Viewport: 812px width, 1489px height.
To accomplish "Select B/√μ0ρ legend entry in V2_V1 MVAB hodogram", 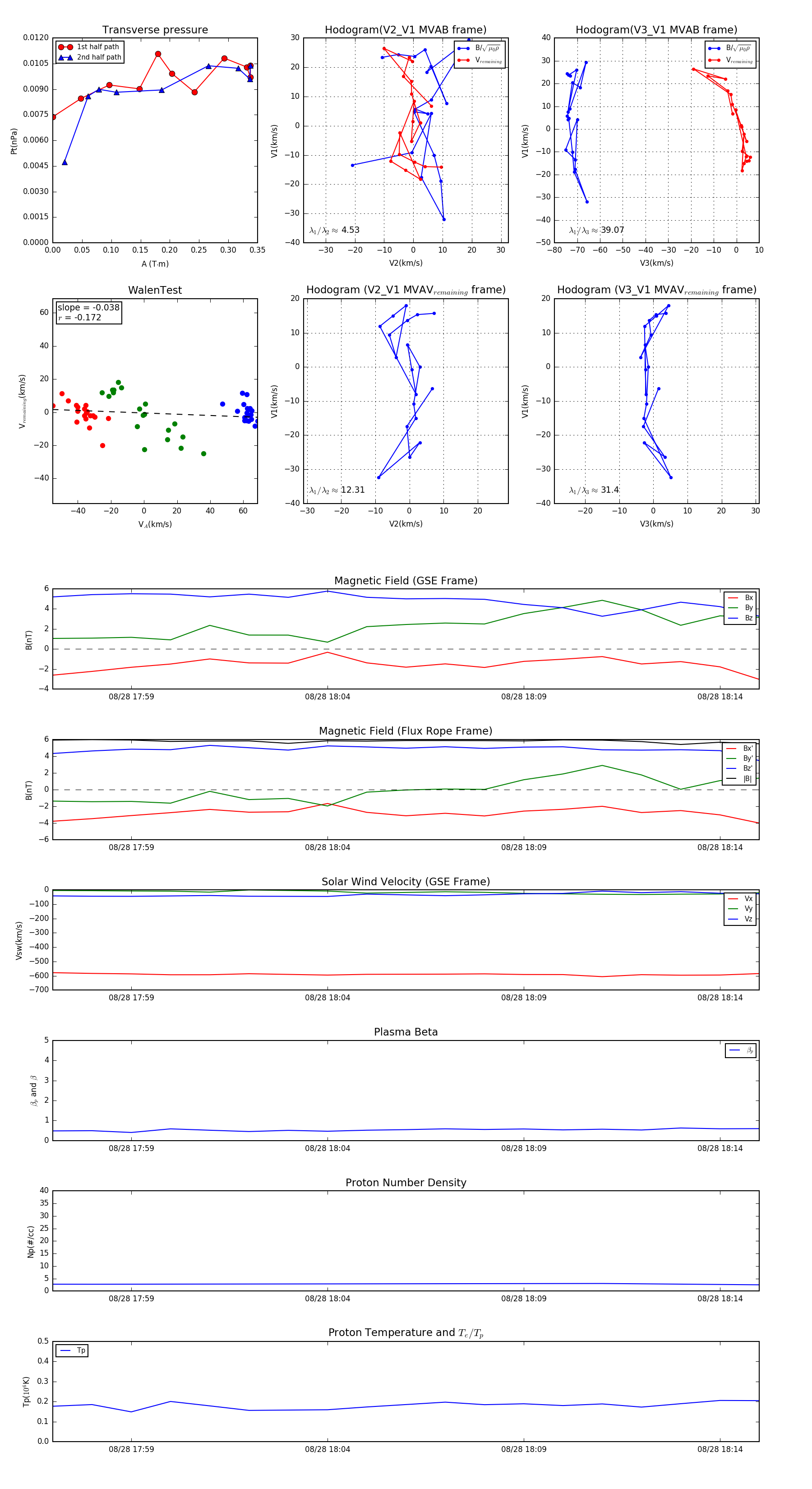I will pyautogui.click(x=480, y=48).
